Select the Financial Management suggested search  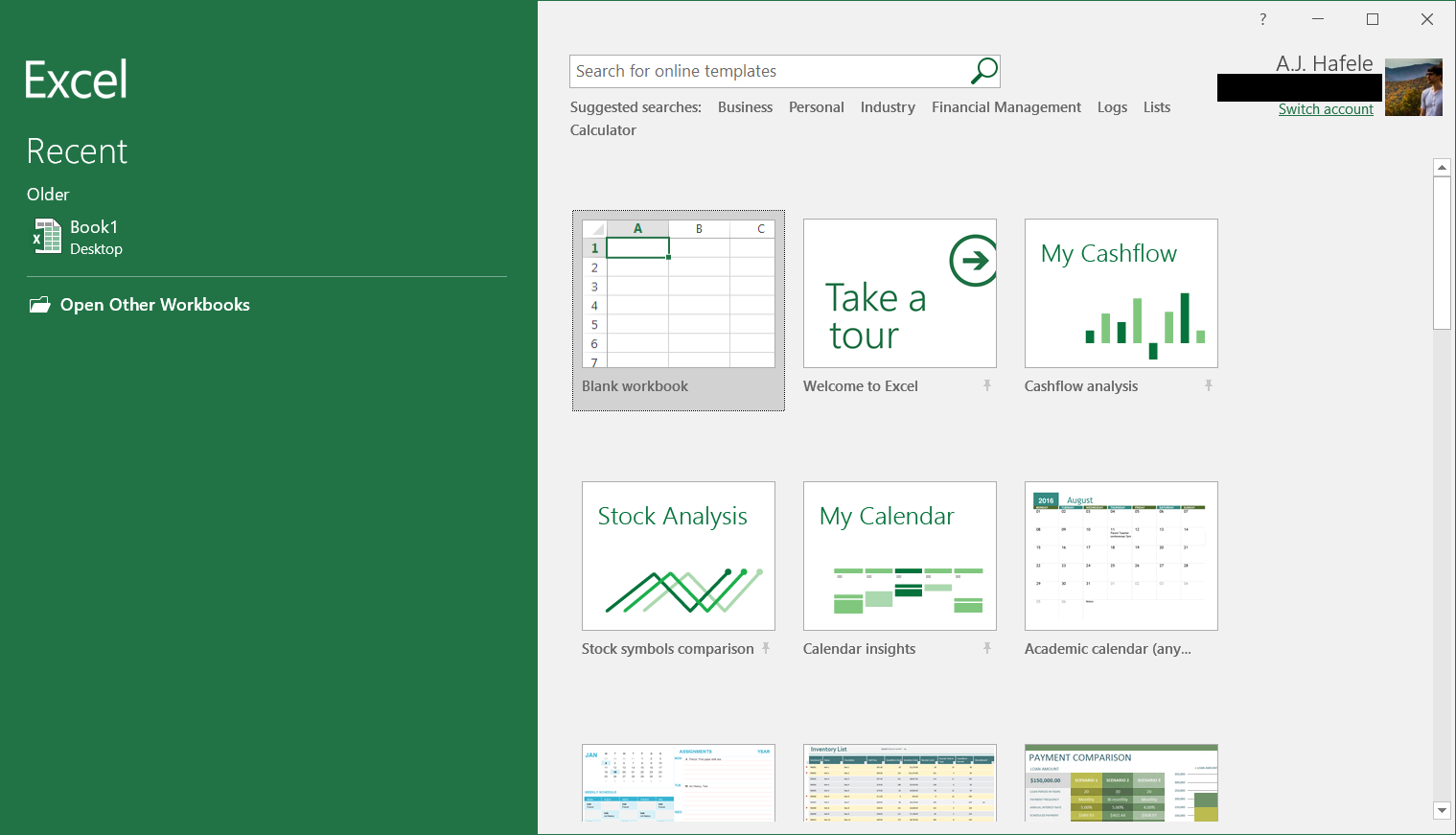coord(1006,107)
